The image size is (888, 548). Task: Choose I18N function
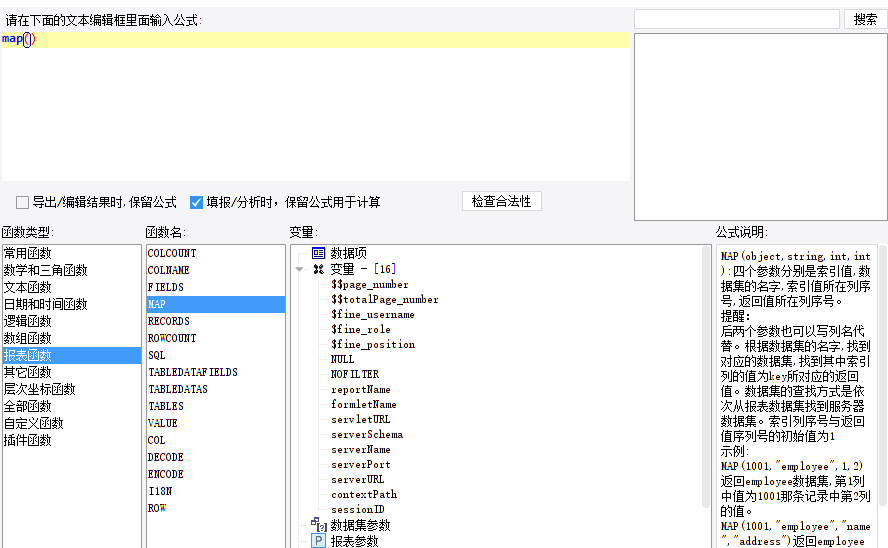click(x=215, y=491)
